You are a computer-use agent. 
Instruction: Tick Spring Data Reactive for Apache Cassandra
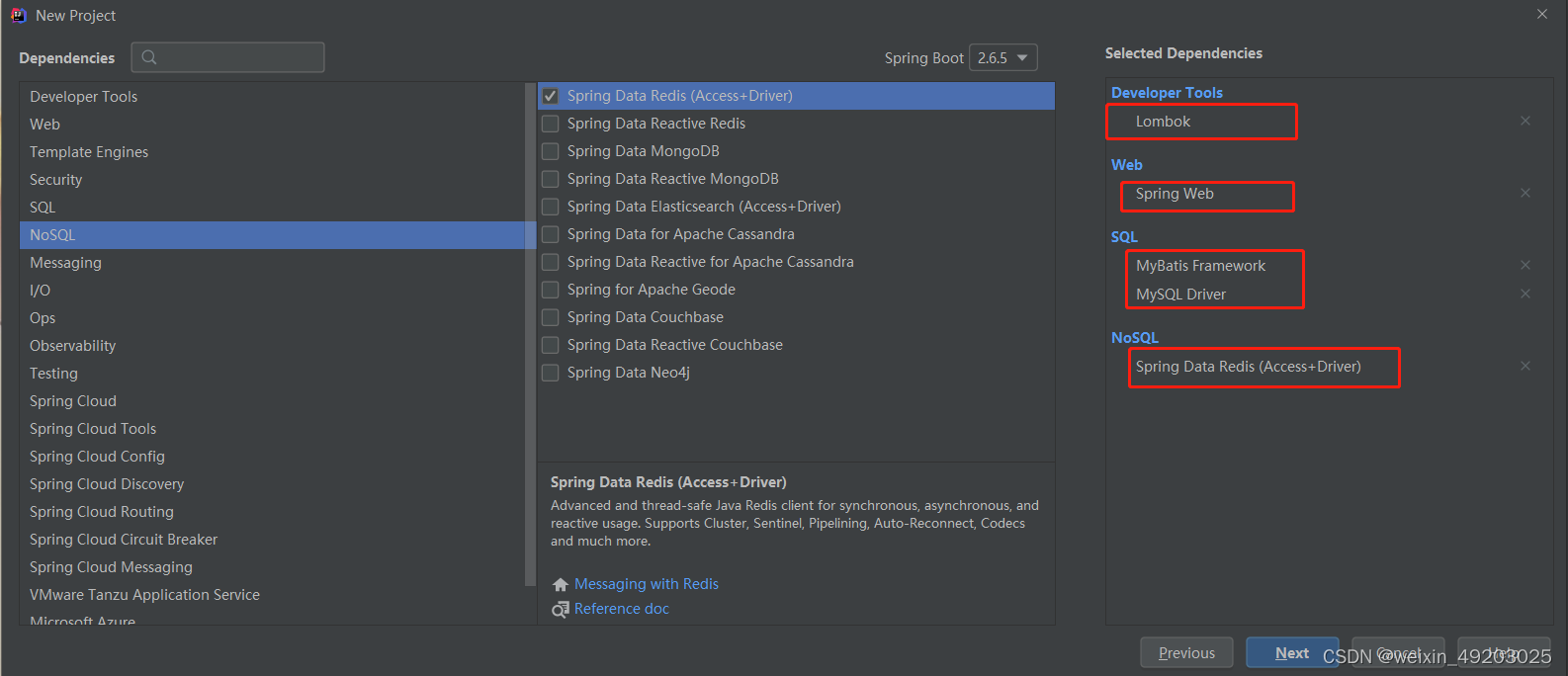(551, 262)
